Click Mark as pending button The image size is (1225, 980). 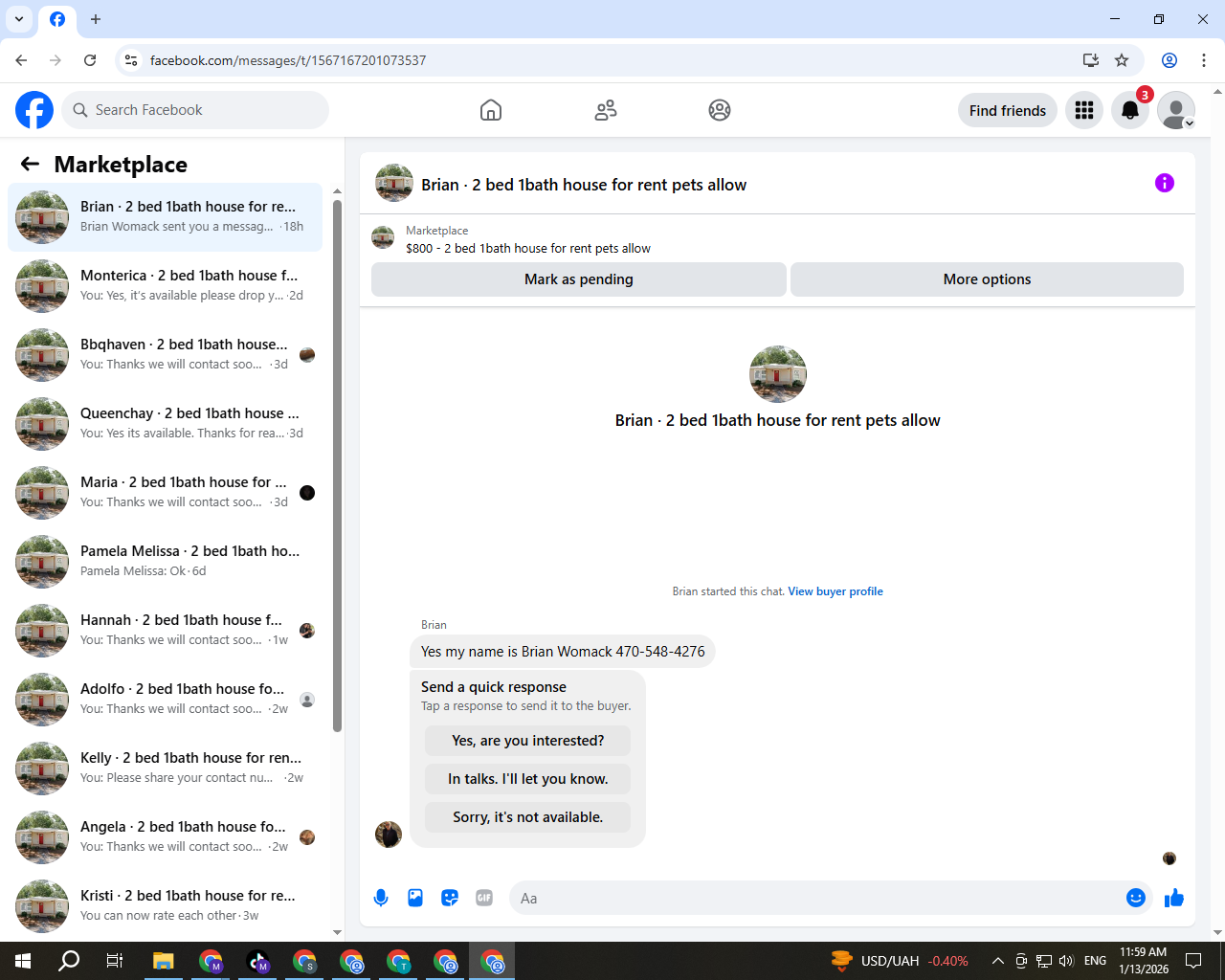(x=579, y=279)
